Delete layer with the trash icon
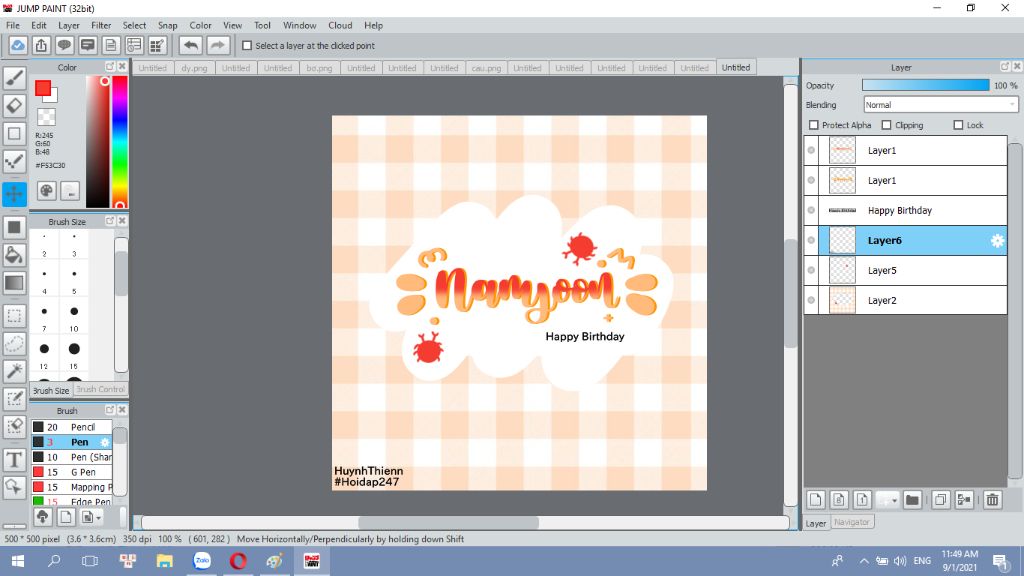Screen dimensions: 1024x576 click(993, 500)
